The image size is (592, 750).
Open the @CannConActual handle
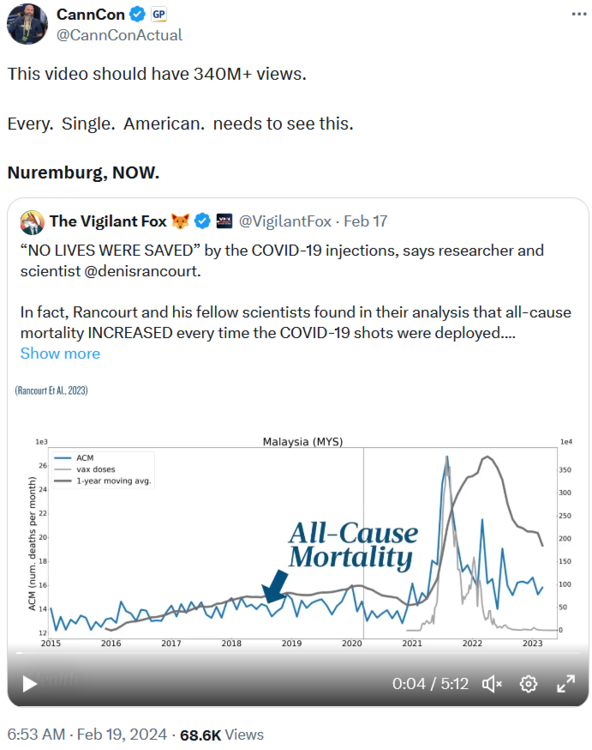(x=120, y=35)
